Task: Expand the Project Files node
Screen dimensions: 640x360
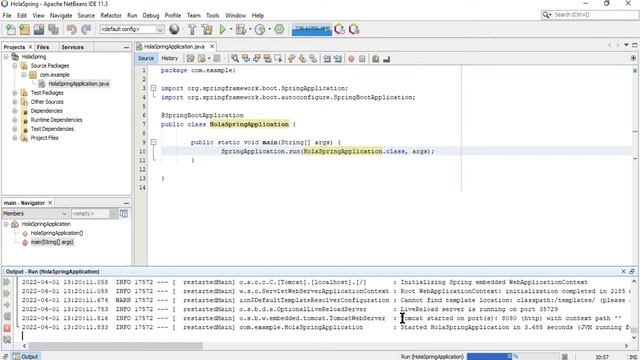Action: click(x=15, y=138)
